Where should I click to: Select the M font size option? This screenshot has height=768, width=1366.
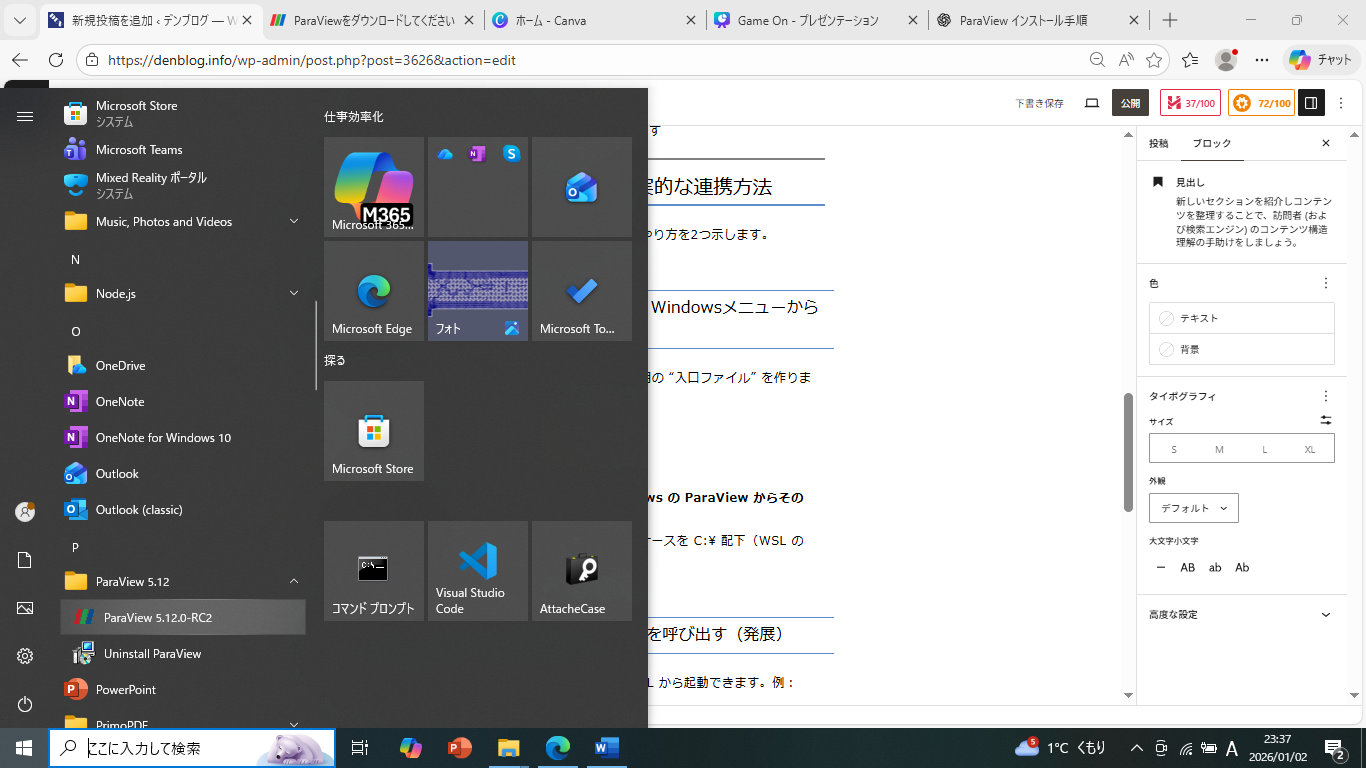[1219, 449]
